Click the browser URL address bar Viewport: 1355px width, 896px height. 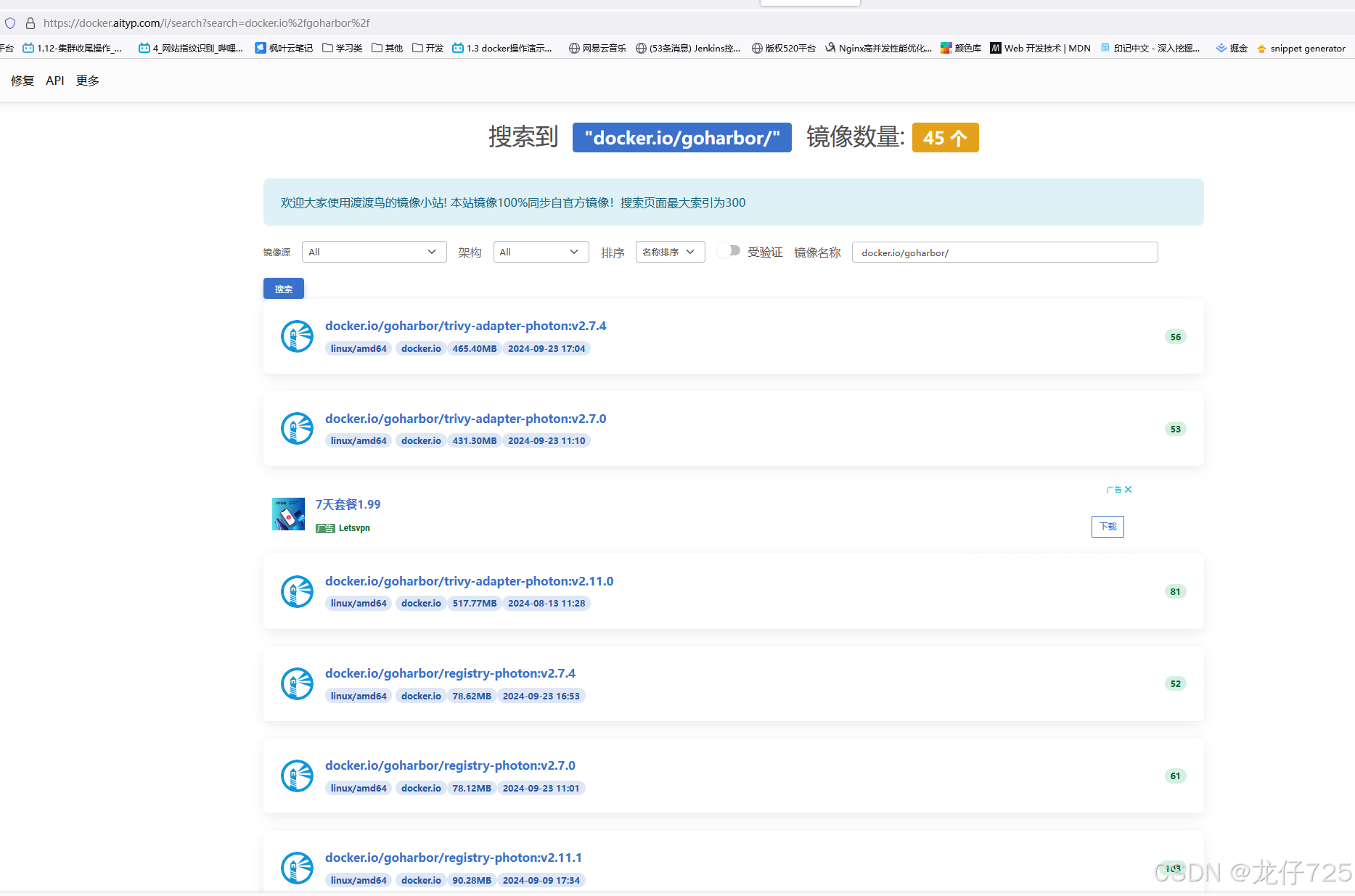(206, 23)
